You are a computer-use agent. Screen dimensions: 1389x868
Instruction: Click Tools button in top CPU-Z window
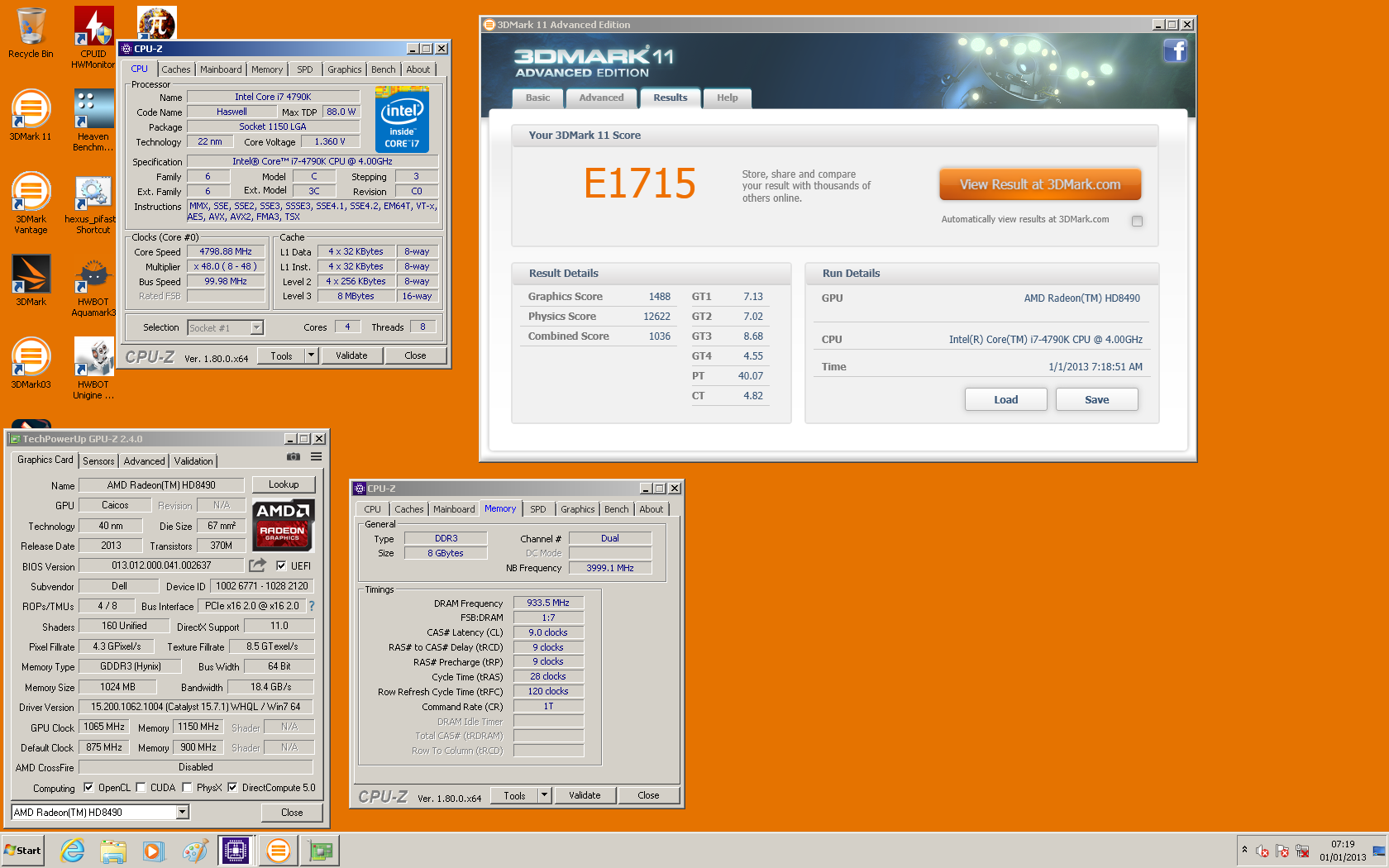pos(281,355)
